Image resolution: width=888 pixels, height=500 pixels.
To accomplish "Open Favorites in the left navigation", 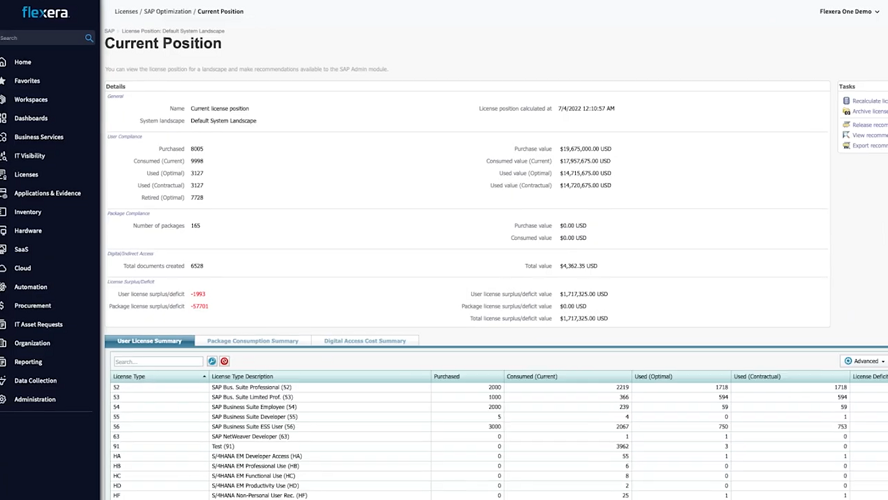I will [27, 81].
